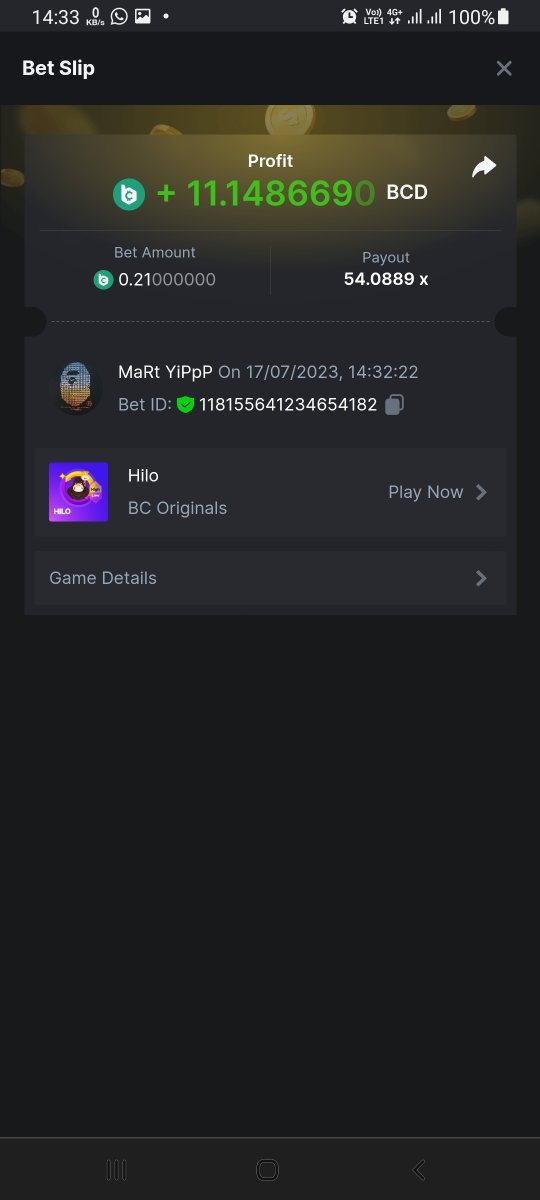Tap the chevron beside Play Now

[482, 492]
